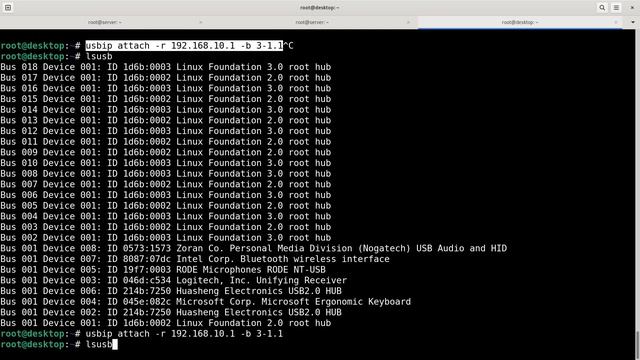The height and width of the screenshot is (360, 640).
Task: Click the first lsusb command line
Action: [56, 56]
